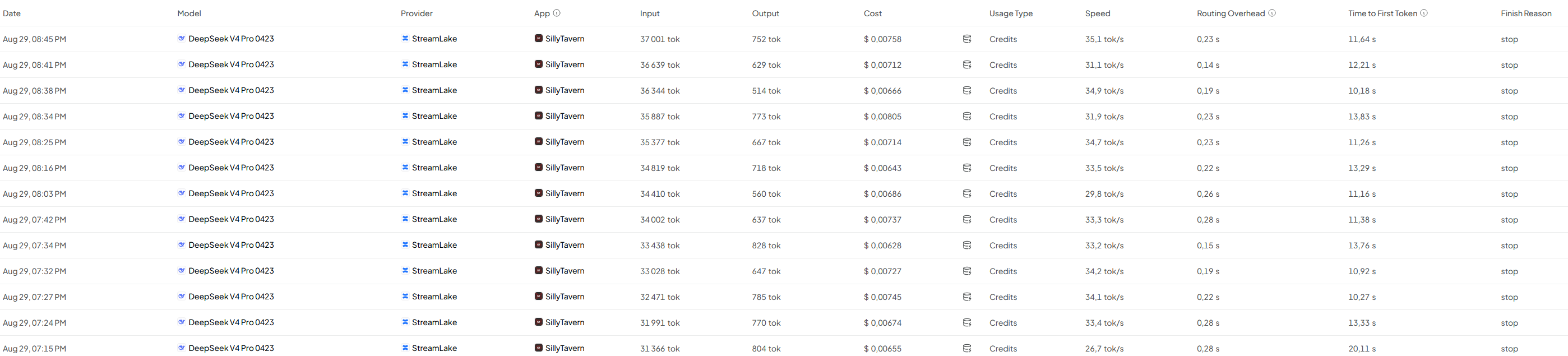Open StreamLake provider link in 08:03 PM row

click(x=434, y=193)
